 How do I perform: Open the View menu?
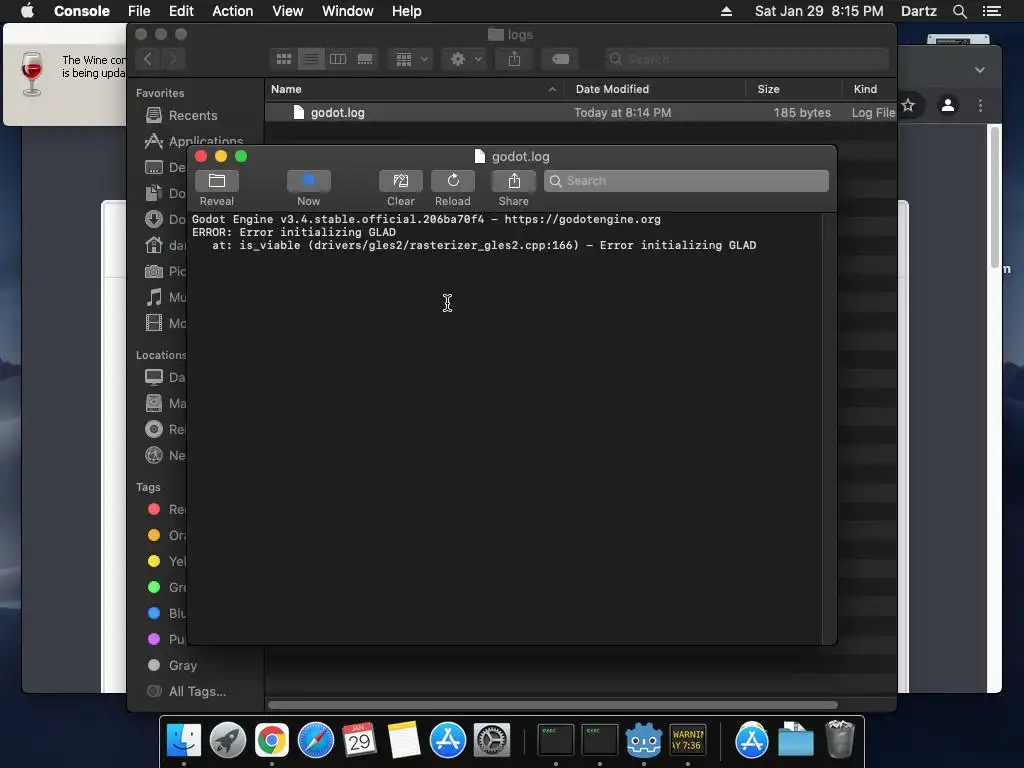click(287, 11)
